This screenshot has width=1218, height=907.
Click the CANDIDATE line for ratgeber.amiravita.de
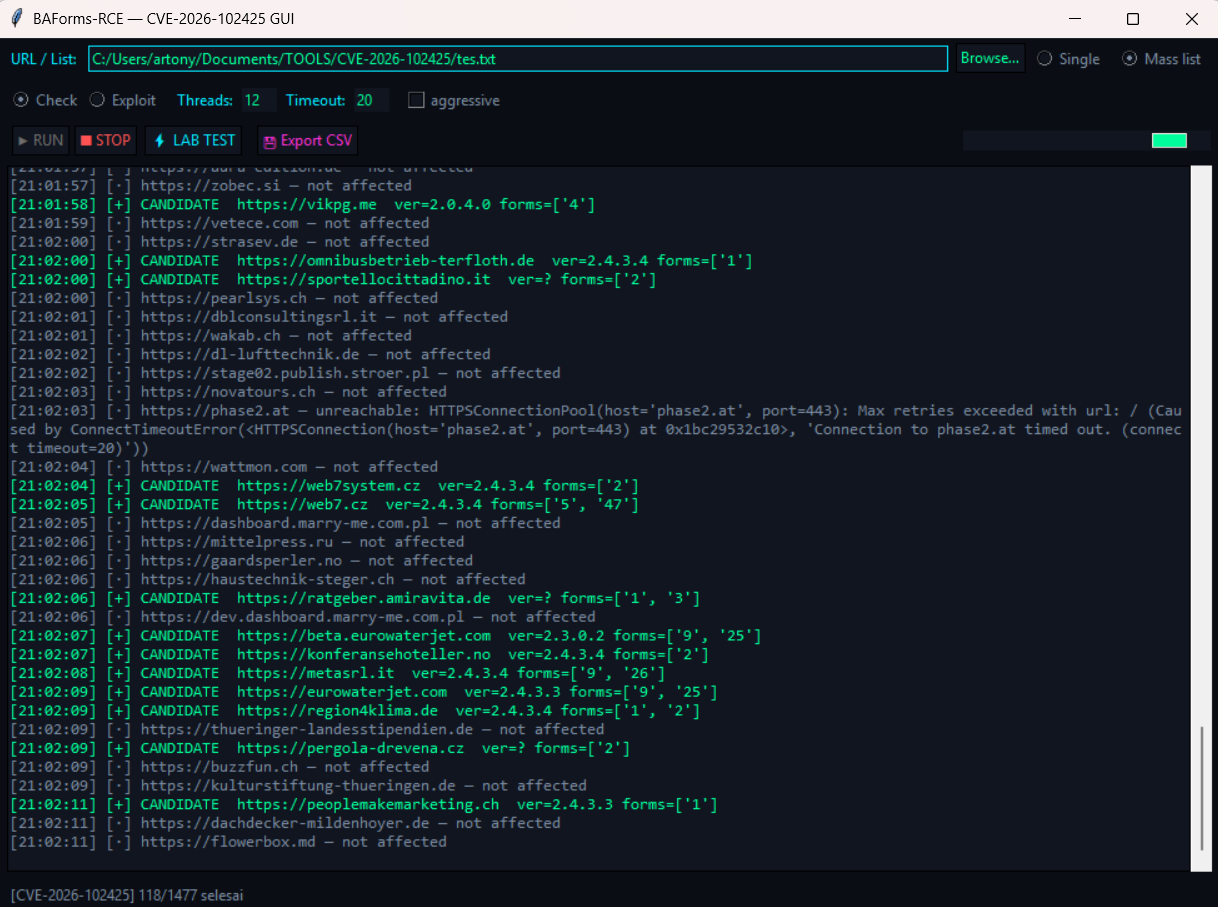coord(355,598)
